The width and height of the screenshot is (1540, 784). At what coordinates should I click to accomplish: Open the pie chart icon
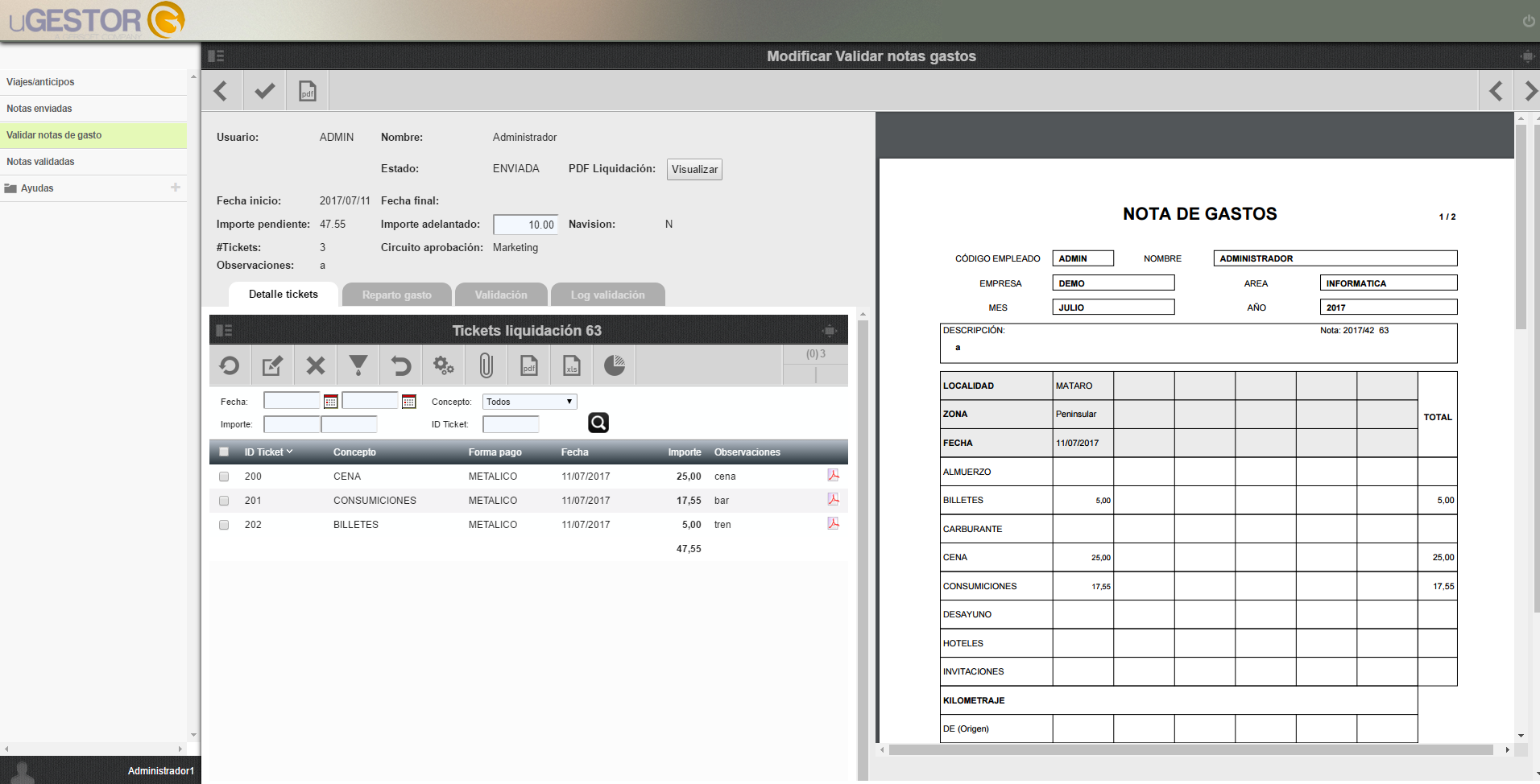click(614, 365)
